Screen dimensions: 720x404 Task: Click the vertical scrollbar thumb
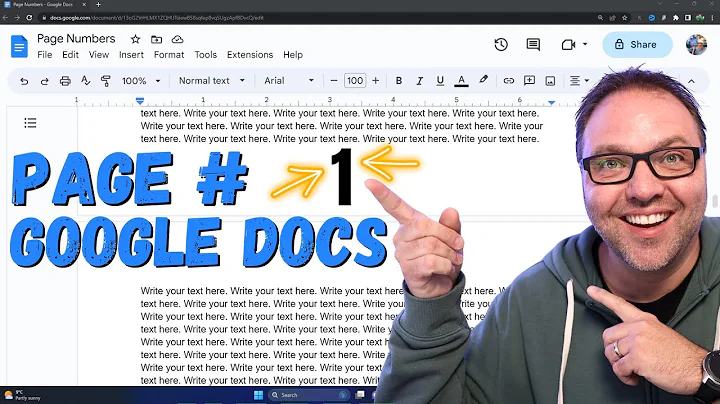click(x=715, y=202)
